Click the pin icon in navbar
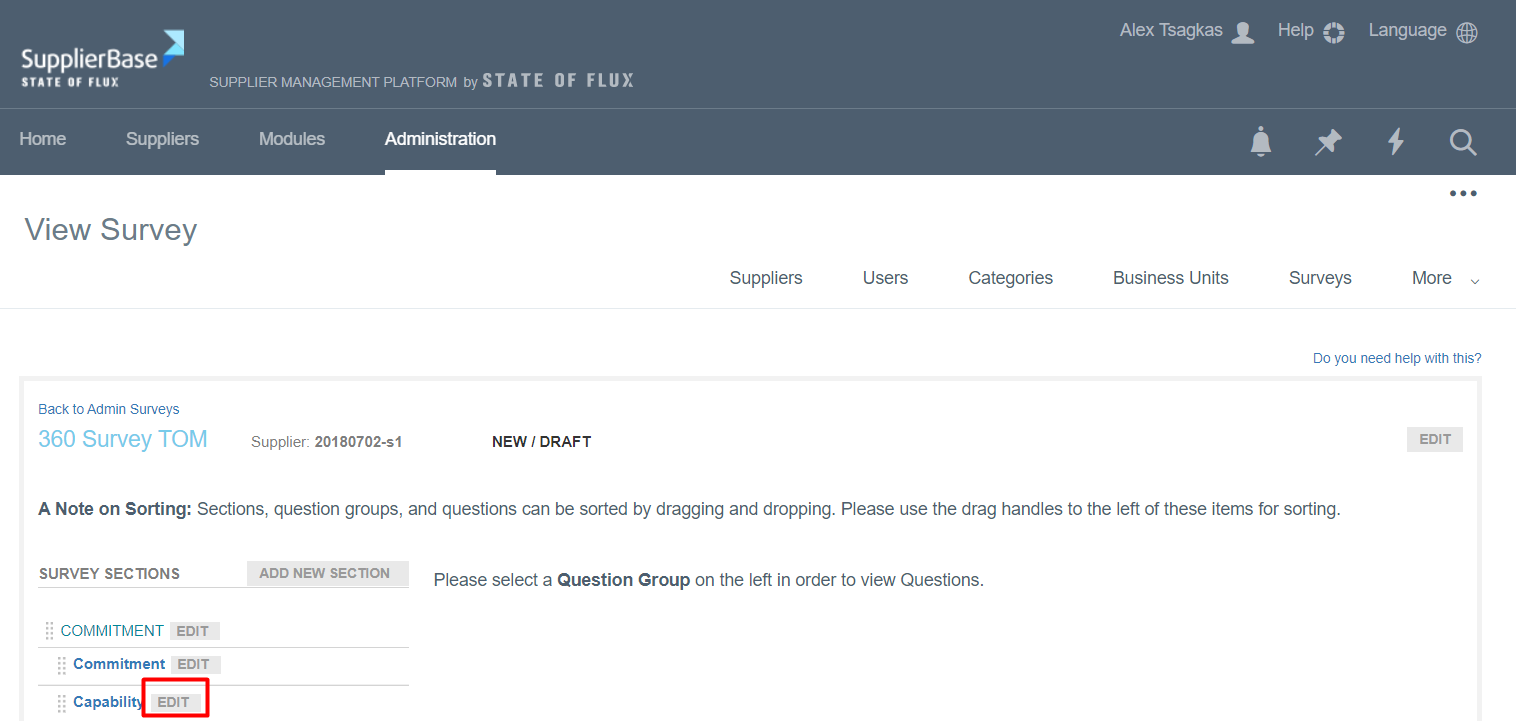This screenshot has width=1516, height=721. tap(1328, 142)
